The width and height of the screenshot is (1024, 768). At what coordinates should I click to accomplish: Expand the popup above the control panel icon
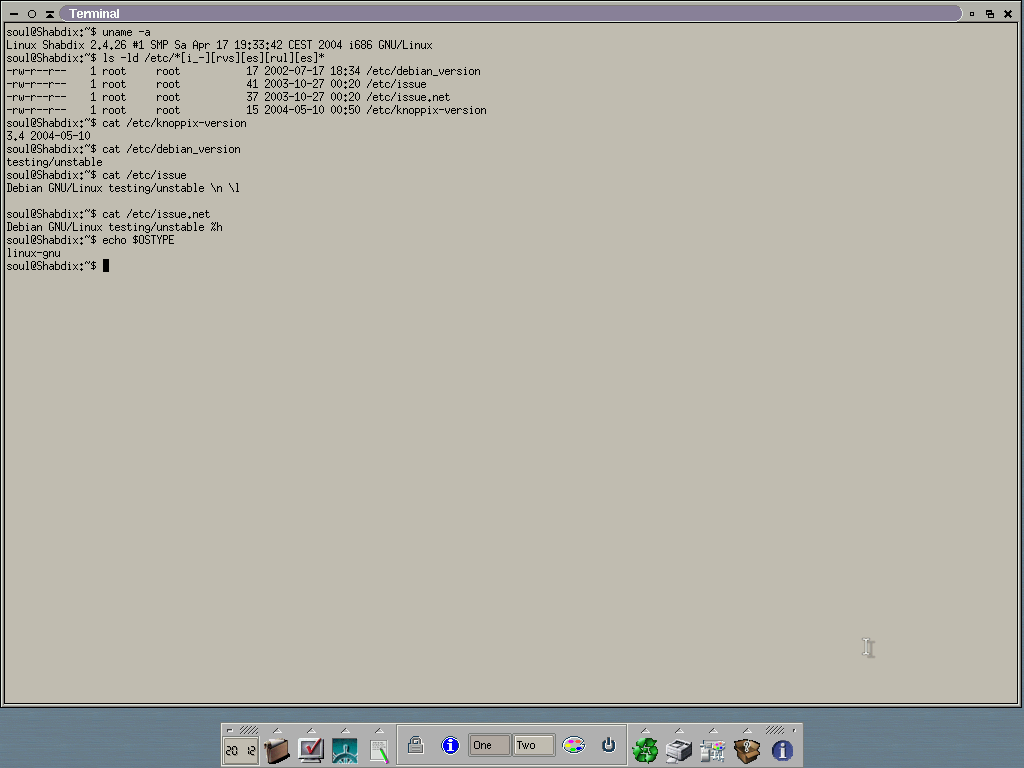click(713, 731)
